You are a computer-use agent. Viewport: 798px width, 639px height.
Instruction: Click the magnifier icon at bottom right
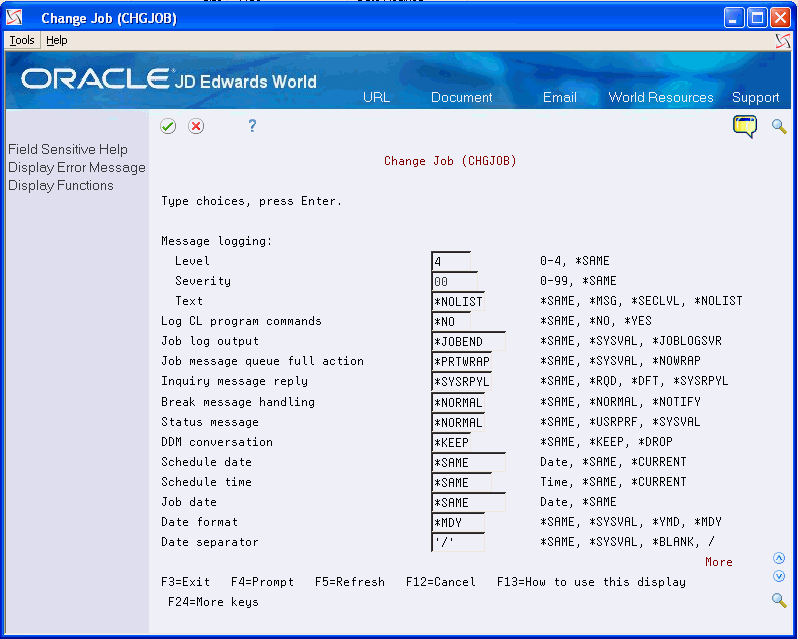[x=779, y=600]
